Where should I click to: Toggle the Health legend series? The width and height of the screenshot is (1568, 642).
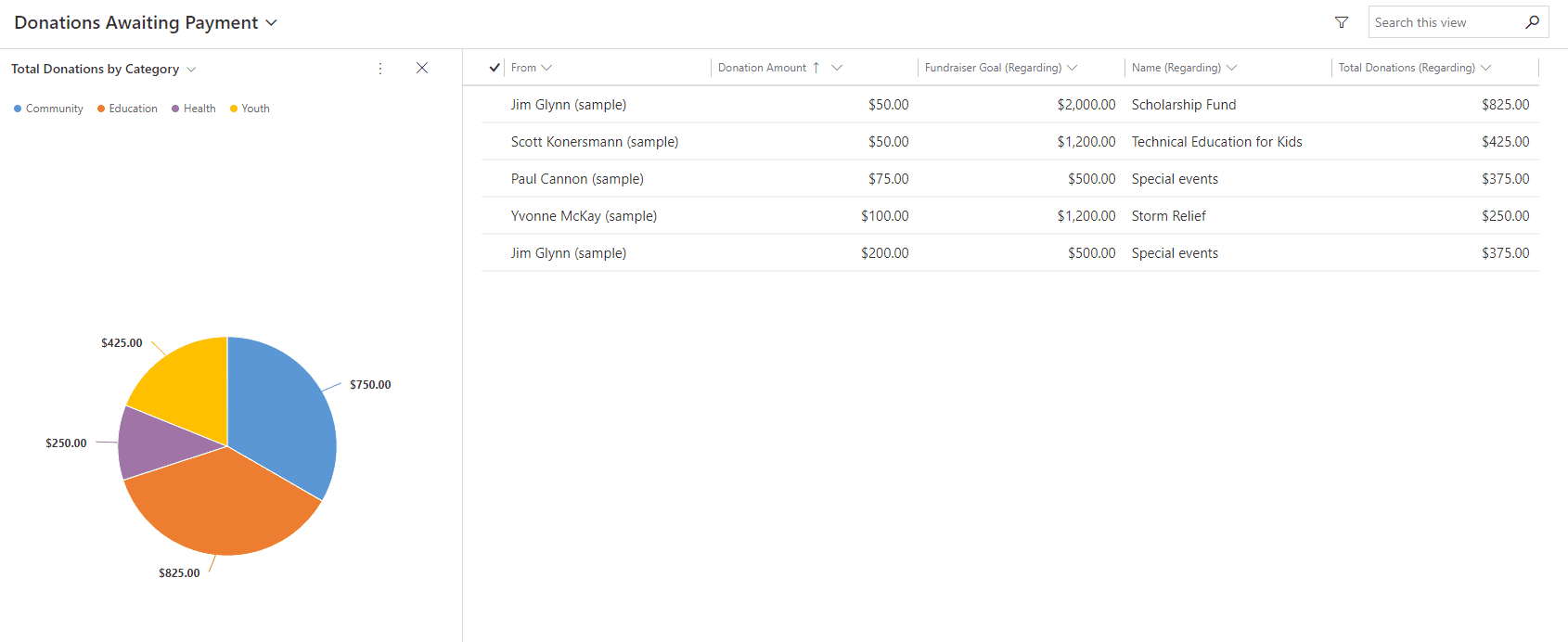point(193,109)
